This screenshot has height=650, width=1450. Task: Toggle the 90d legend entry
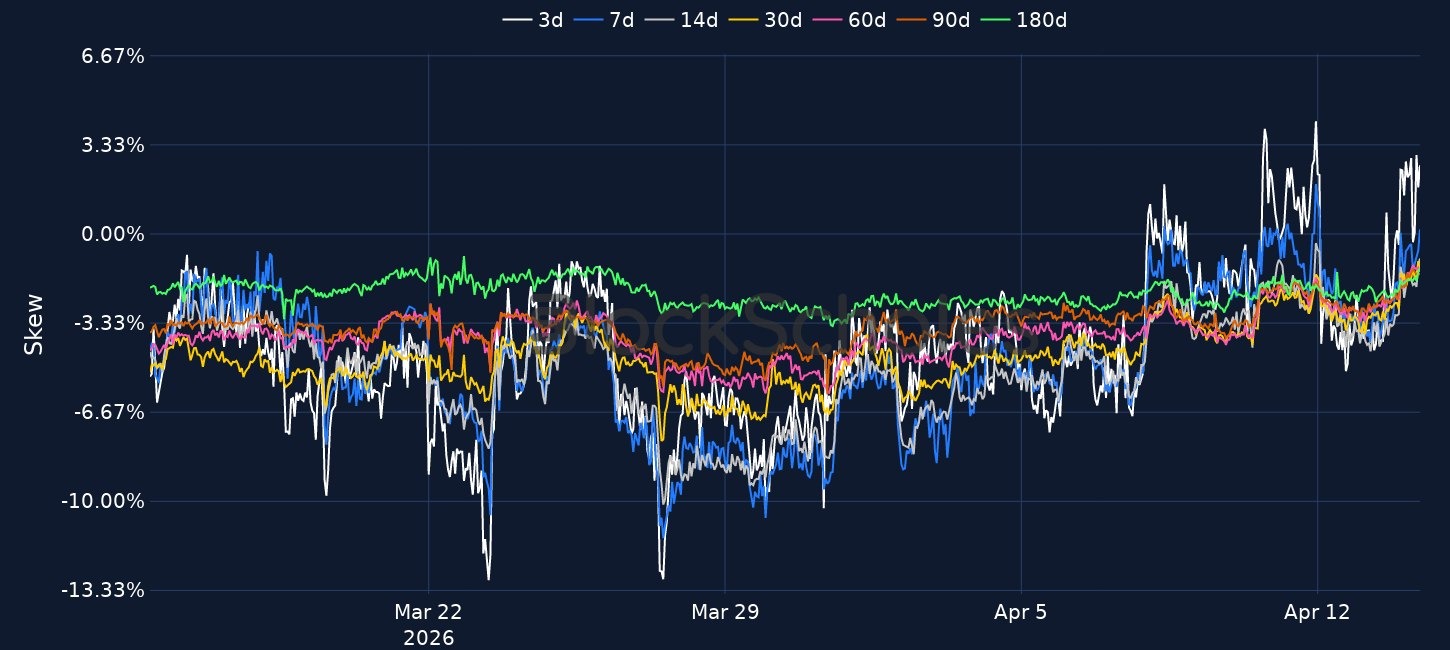coord(932,20)
